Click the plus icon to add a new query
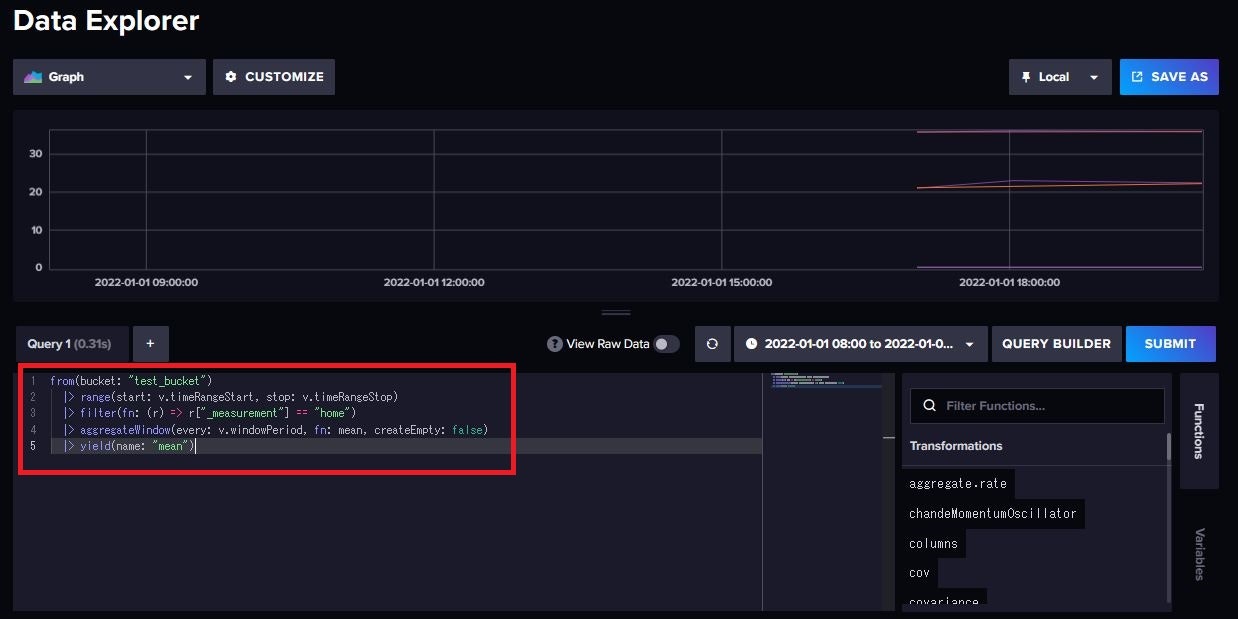This screenshot has width=1238, height=619. coord(150,343)
